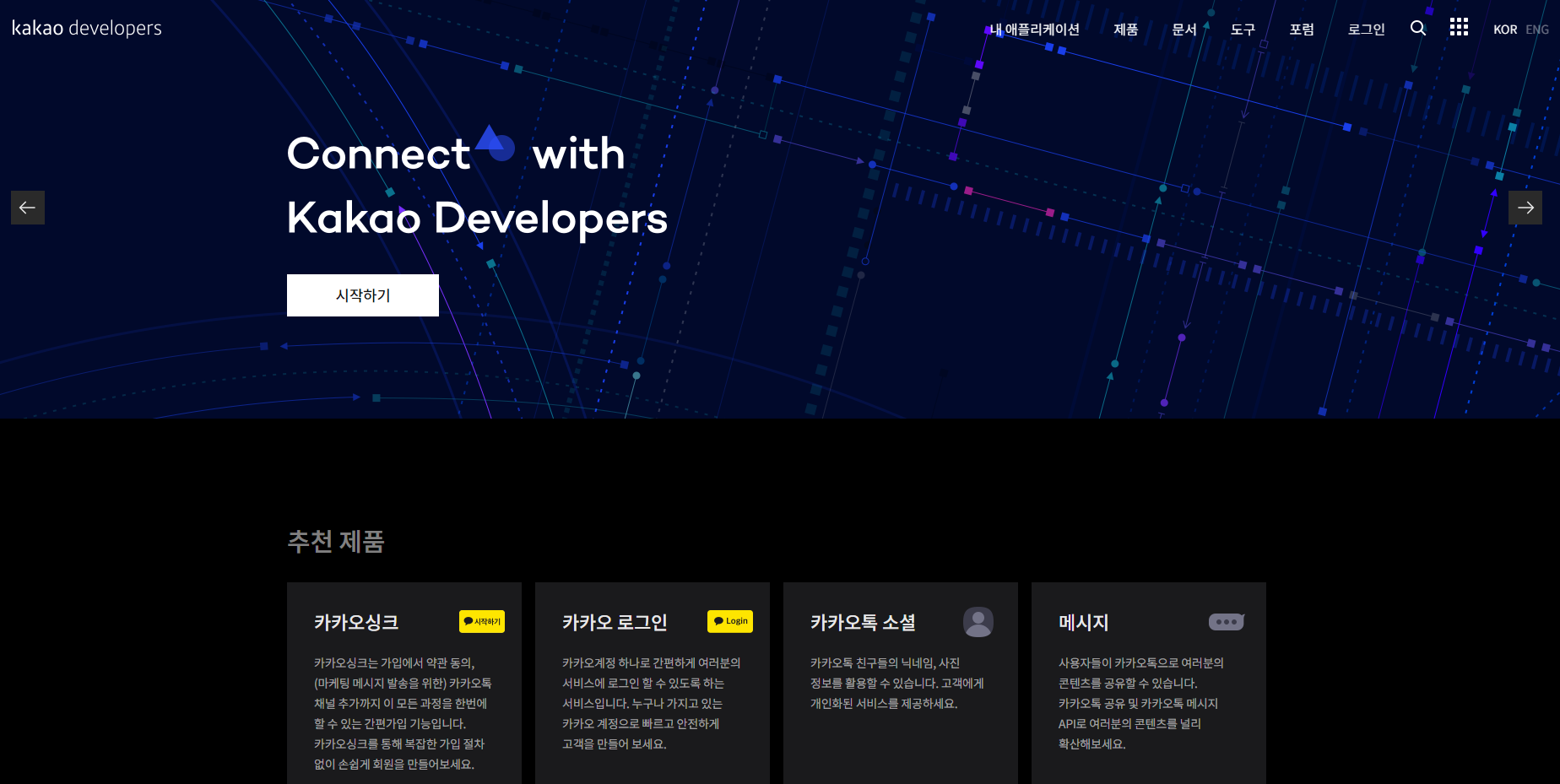1560x784 pixels.
Task: Click the 카카오톡 소셜 description paragraph
Action: (x=897, y=684)
